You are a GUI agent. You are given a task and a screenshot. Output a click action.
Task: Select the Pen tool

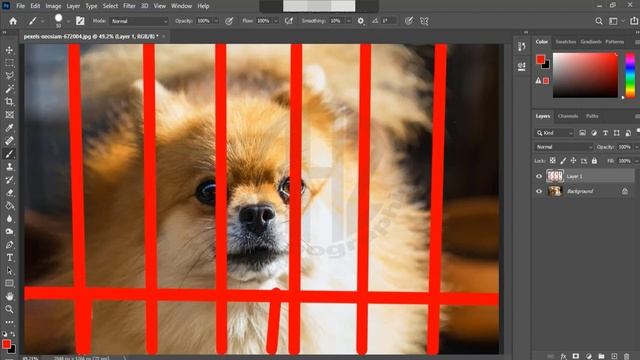9,244
